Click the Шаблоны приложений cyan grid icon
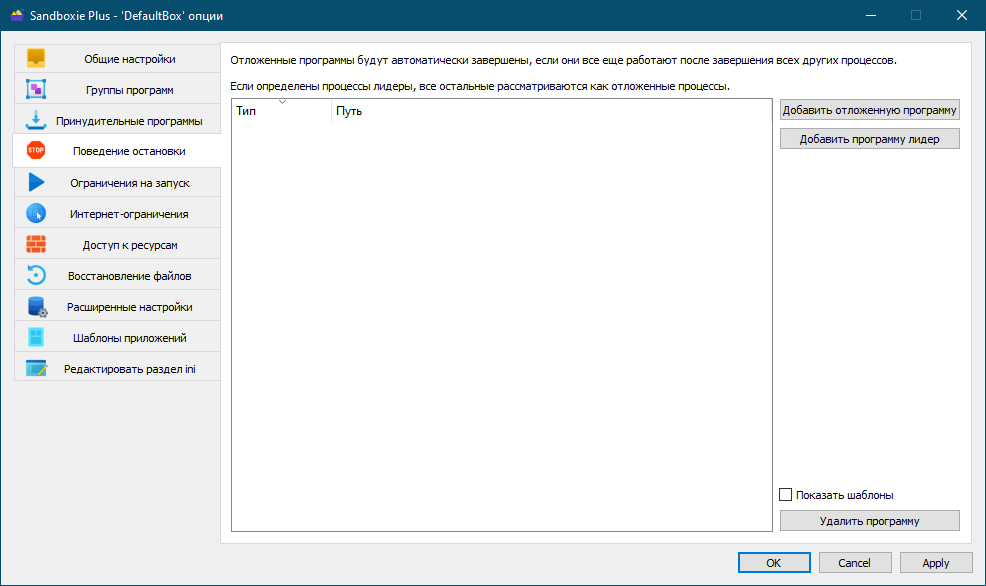Viewport: 986px width, 586px height. (x=36, y=337)
